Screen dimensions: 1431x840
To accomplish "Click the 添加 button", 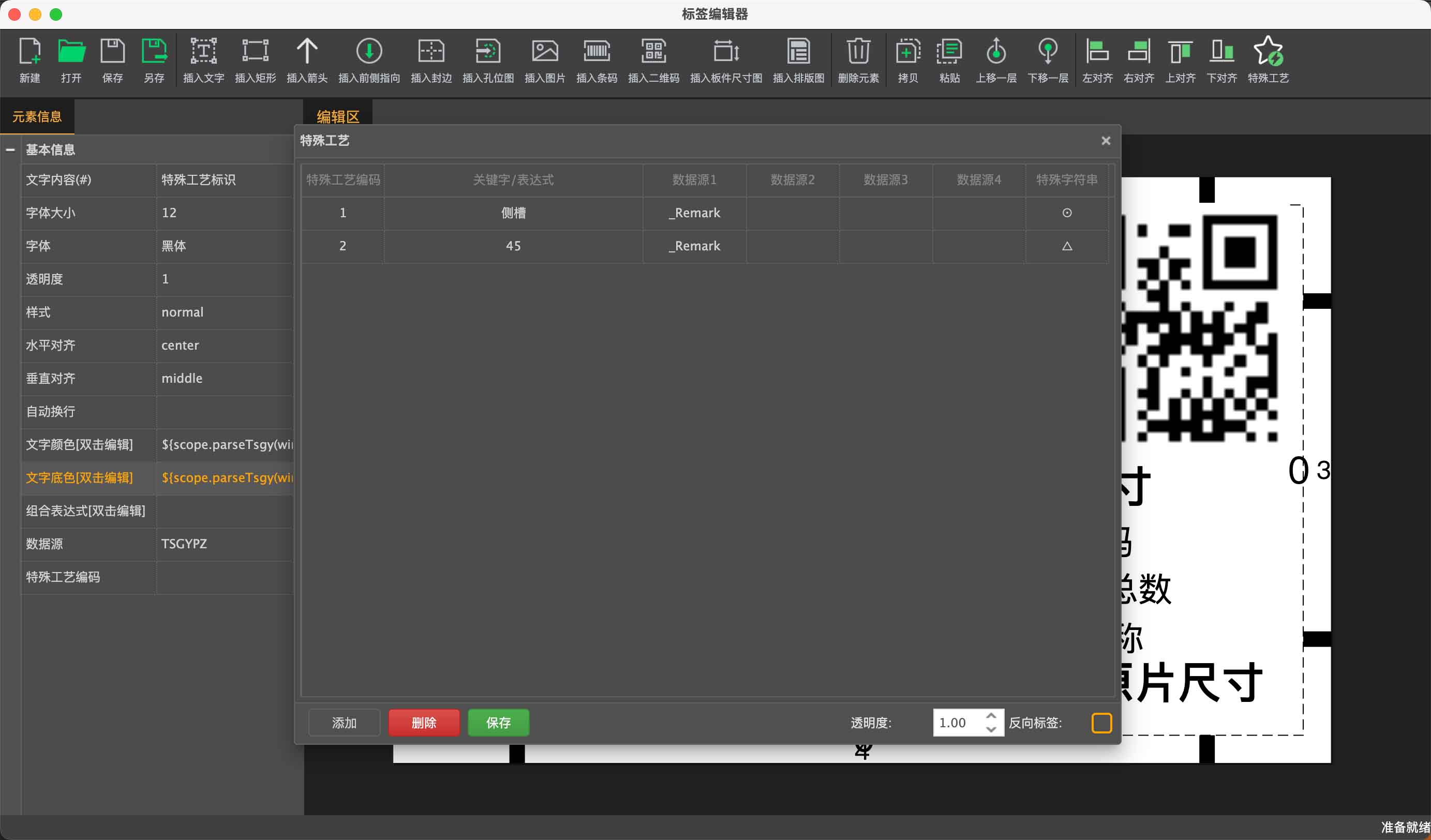I will (344, 723).
